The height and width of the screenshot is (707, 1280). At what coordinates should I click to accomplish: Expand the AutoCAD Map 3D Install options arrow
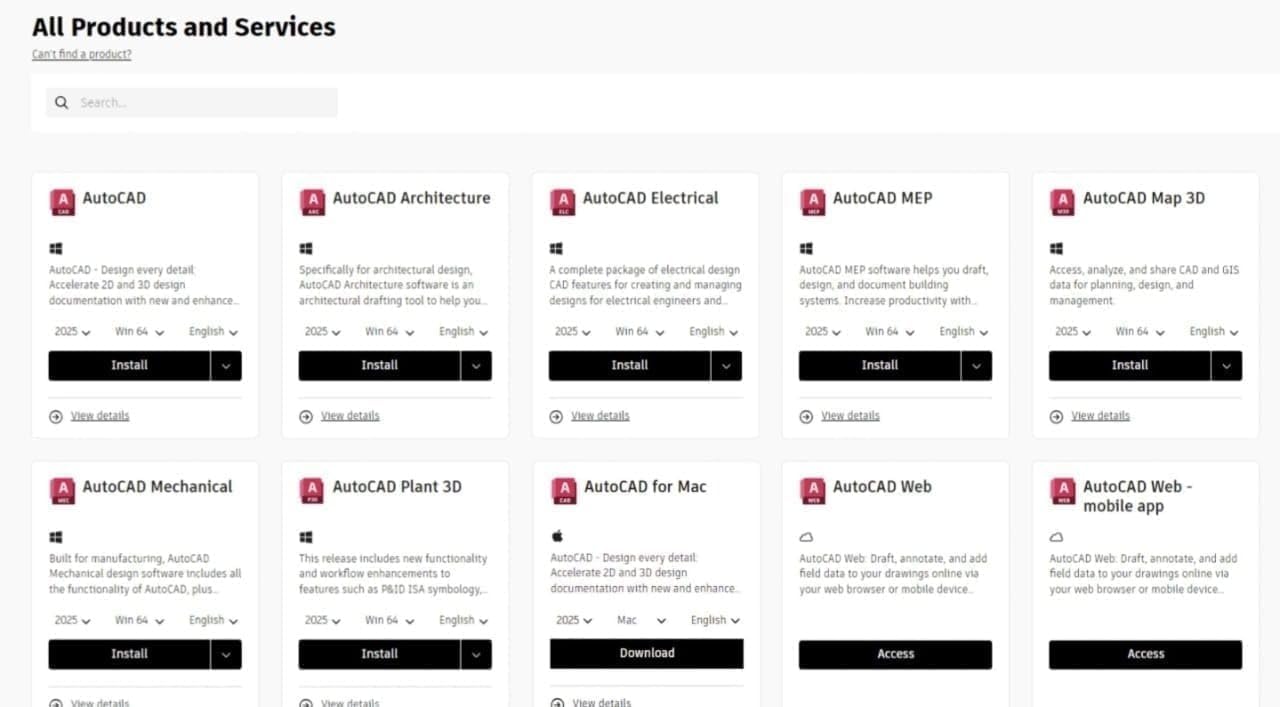click(x=1226, y=366)
